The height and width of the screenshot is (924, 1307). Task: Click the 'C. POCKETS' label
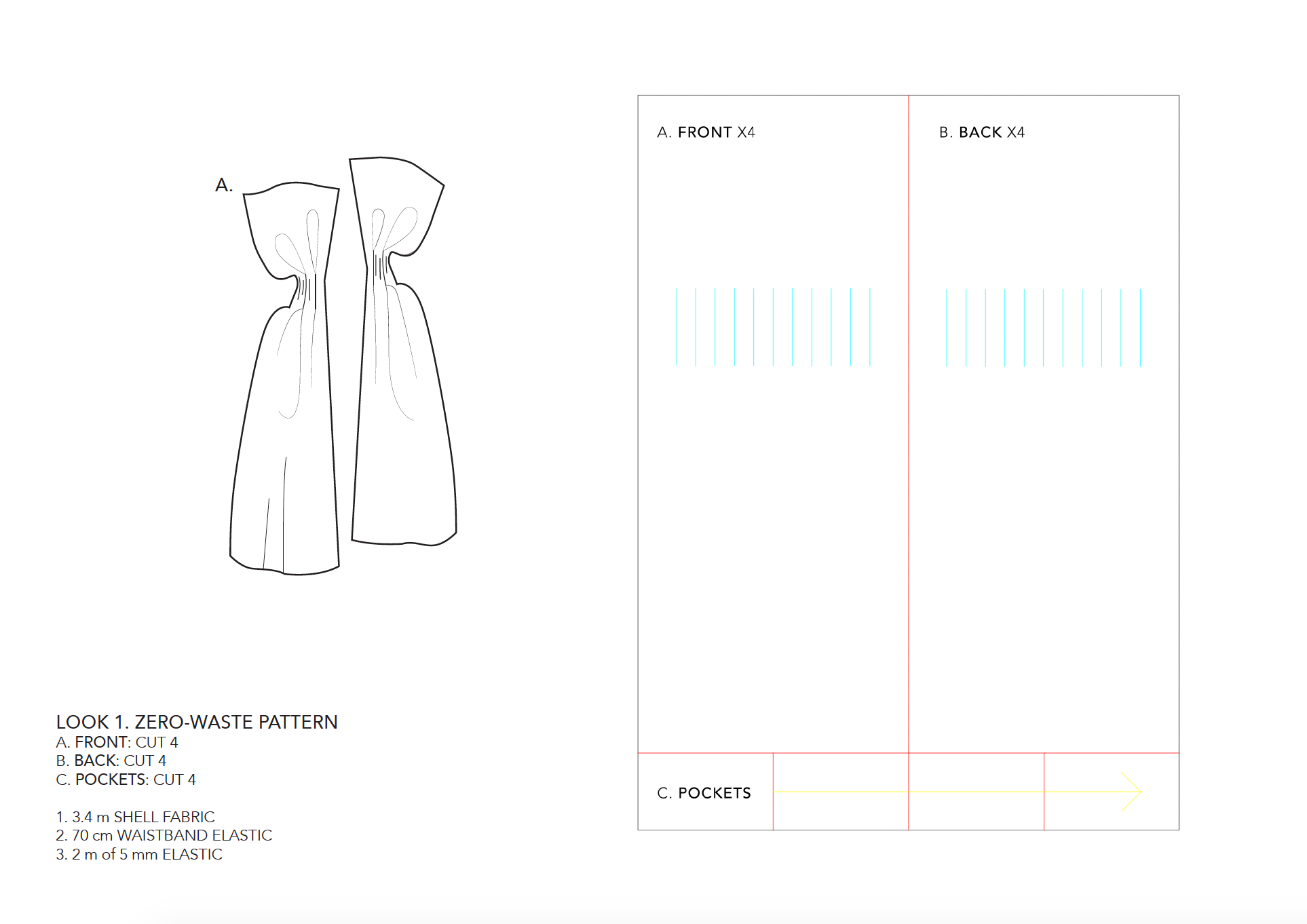pos(704,793)
